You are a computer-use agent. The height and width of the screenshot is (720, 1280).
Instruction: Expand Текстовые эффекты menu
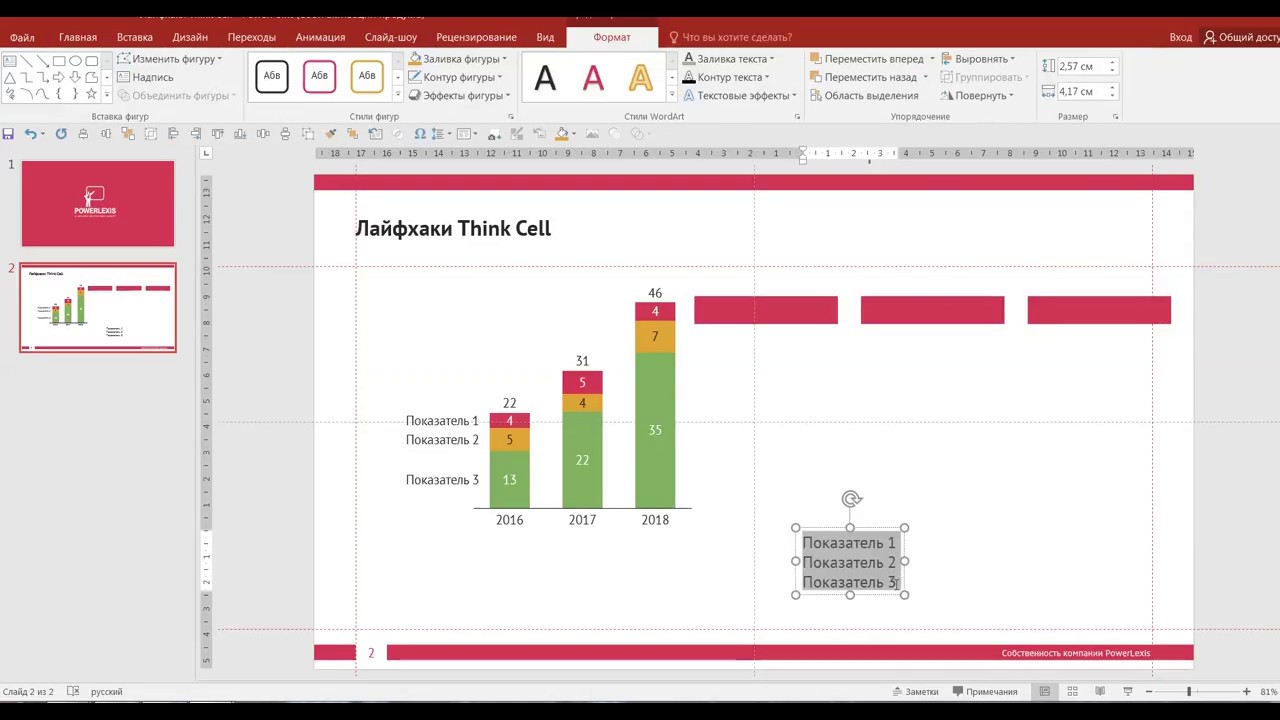click(740, 96)
